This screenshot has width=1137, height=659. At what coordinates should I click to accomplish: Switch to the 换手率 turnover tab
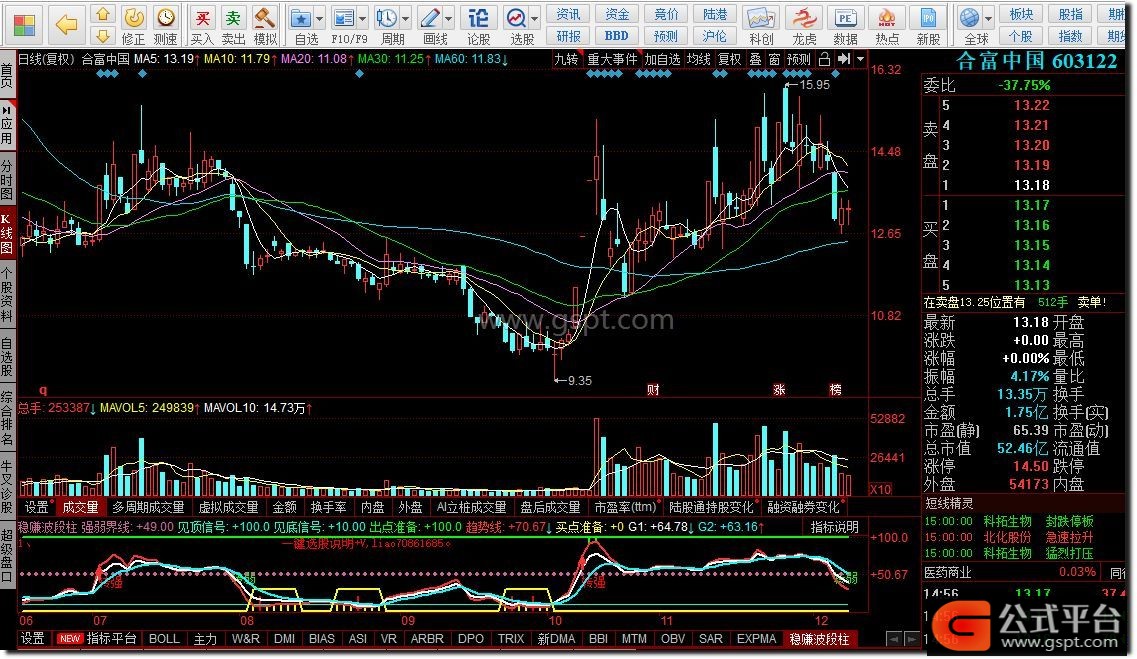[x=328, y=507]
